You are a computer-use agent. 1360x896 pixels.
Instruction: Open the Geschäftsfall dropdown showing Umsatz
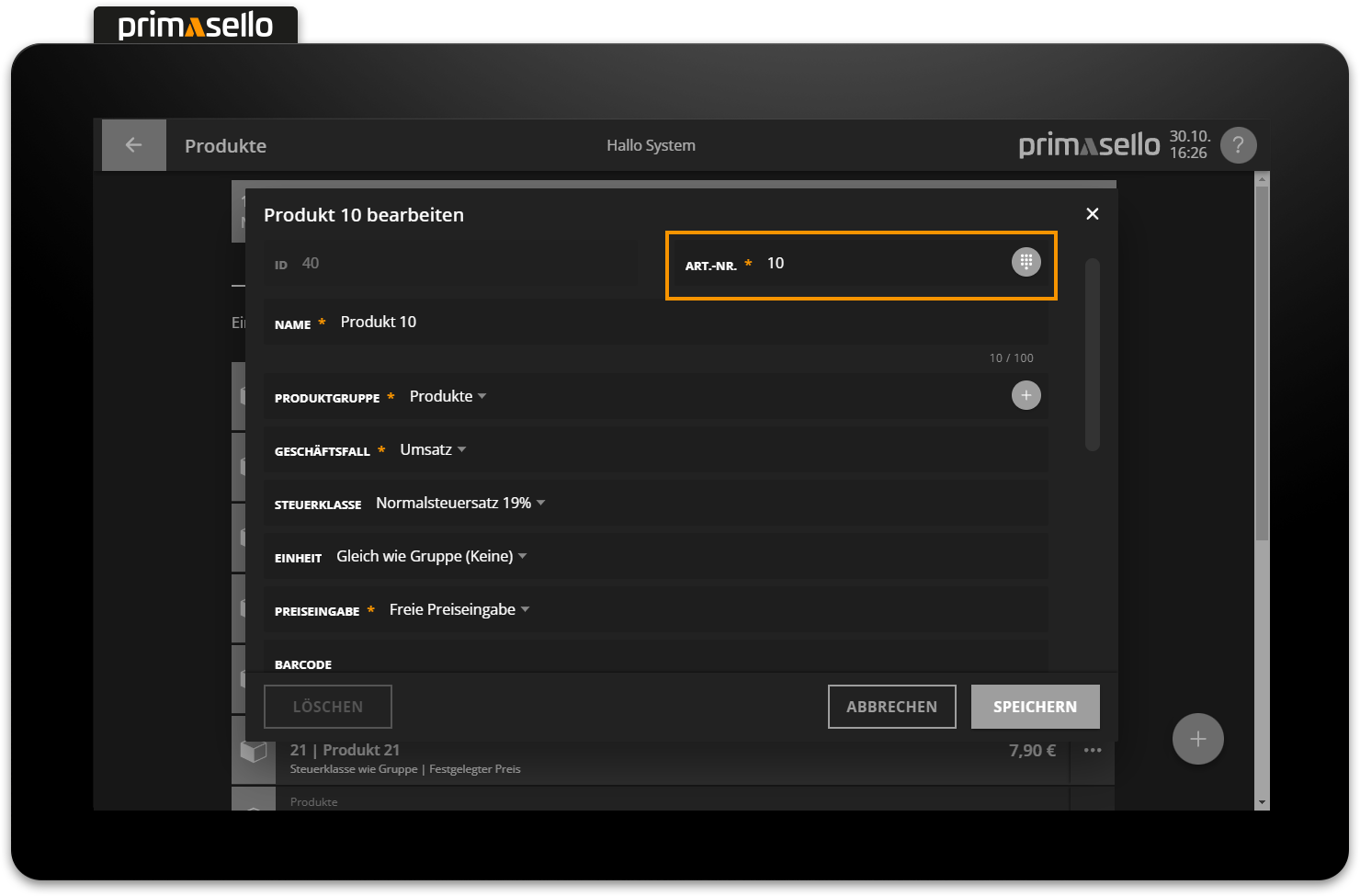click(x=432, y=448)
